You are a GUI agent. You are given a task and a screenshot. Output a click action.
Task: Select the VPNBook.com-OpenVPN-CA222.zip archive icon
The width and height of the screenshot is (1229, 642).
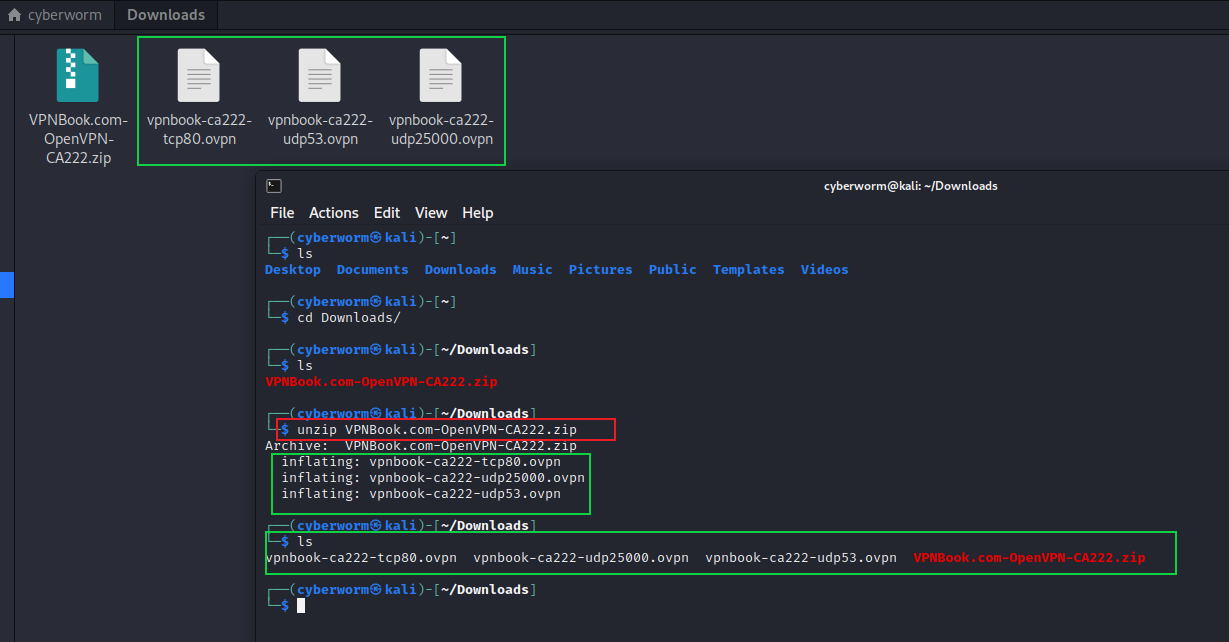click(77, 76)
